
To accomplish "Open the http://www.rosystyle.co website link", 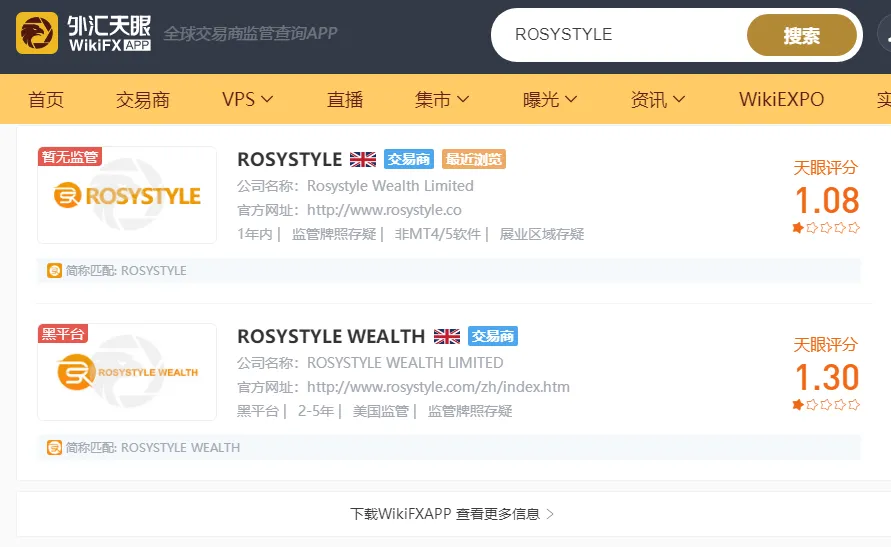I will coord(384,210).
